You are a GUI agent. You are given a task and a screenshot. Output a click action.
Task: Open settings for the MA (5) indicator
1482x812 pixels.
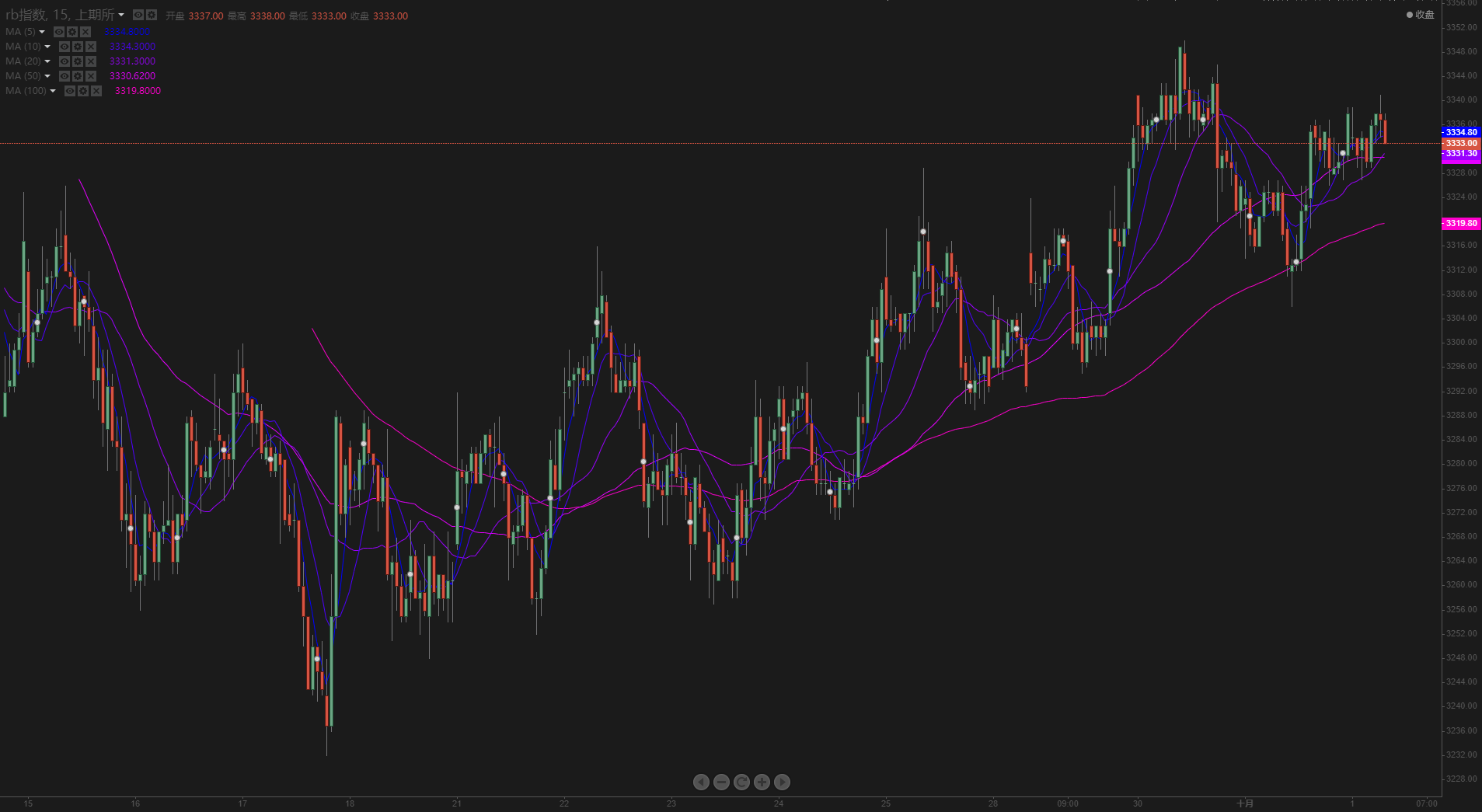(x=72, y=32)
